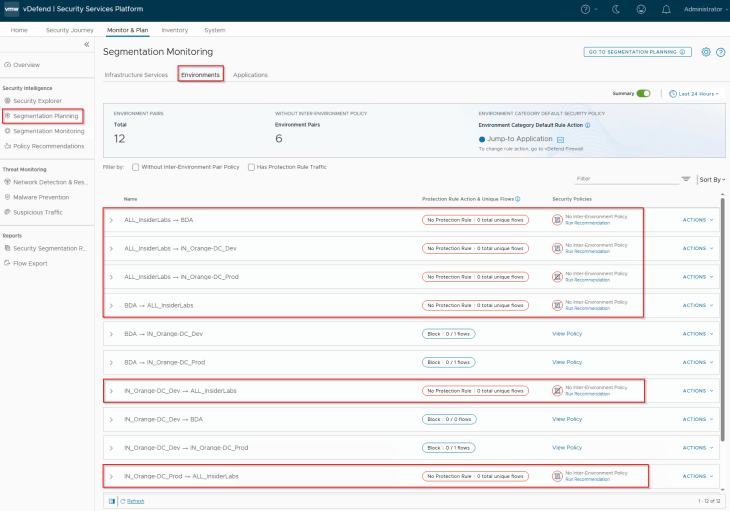
Task: Click Go To Segmentation Planning button
Action: (x=637, y=52)
